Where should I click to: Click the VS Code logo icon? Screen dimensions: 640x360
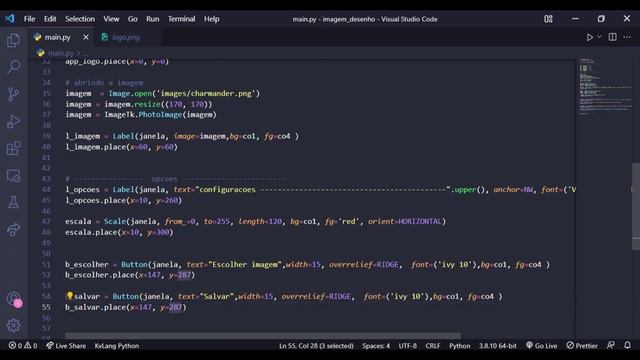point(10,18)
